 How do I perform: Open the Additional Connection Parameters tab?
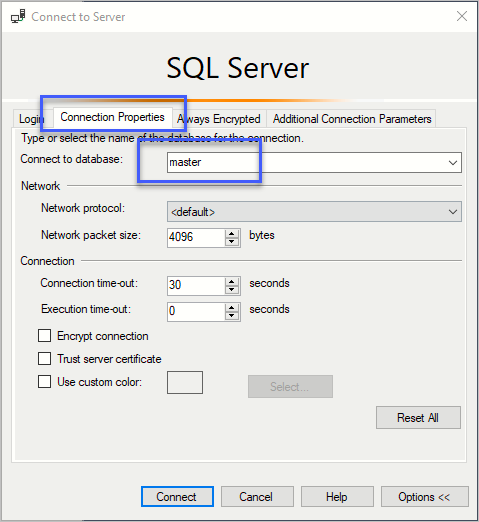pyautogui.click(x=352, y=119)
